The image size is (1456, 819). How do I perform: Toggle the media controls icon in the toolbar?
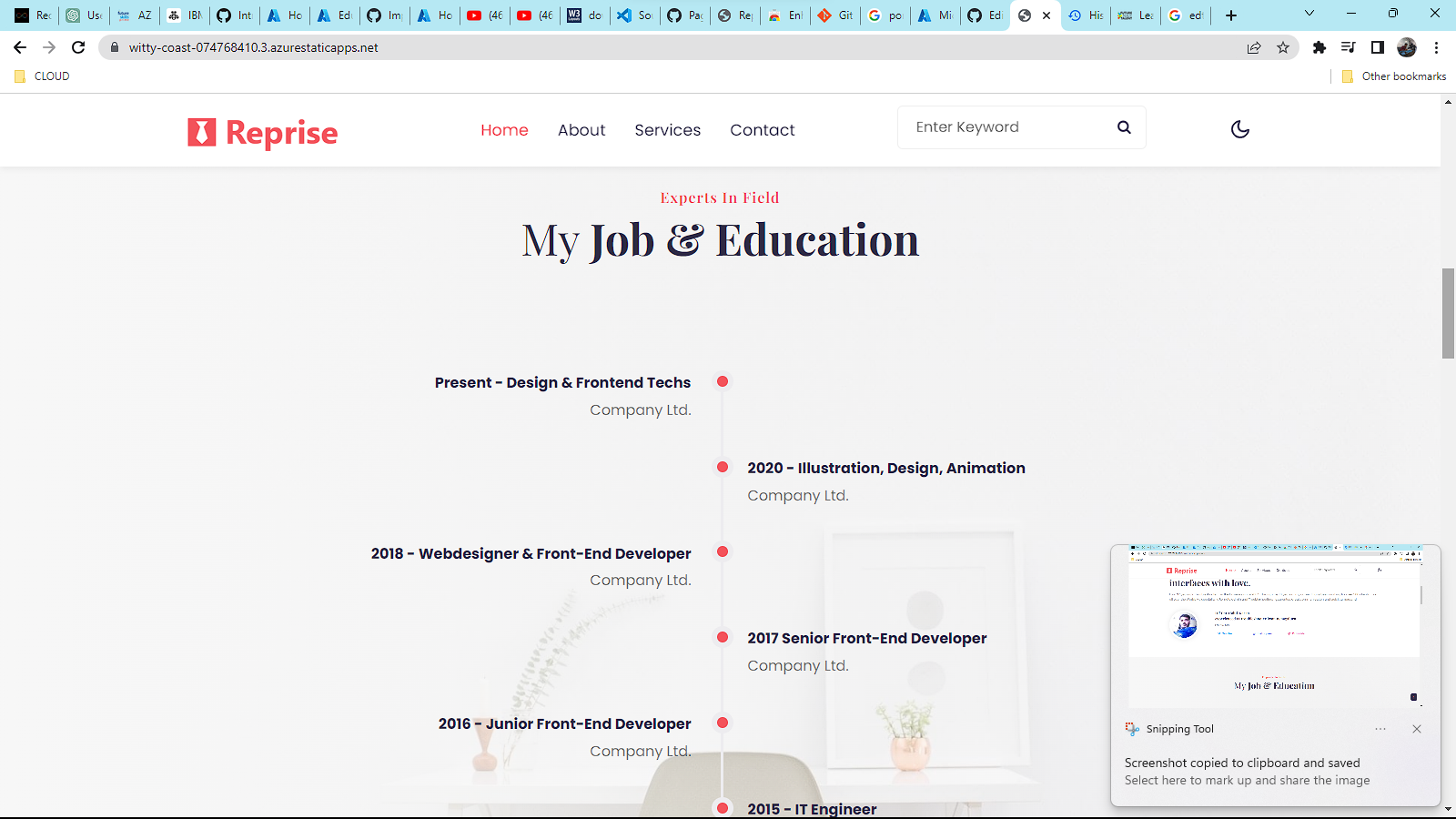pos(1348,47)
